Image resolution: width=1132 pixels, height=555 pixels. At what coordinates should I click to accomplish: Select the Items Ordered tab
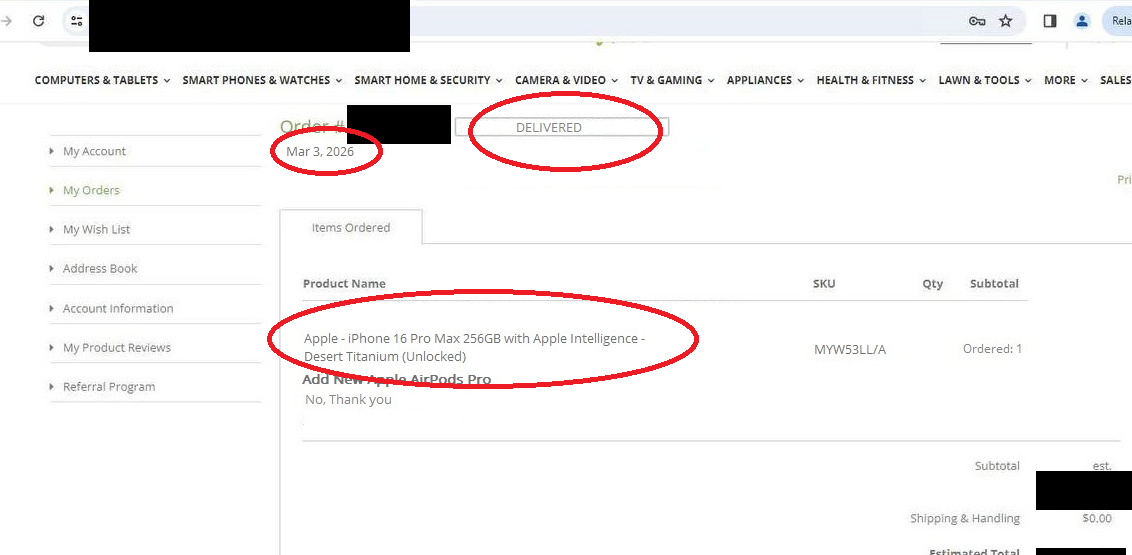(x=351, y=228)
